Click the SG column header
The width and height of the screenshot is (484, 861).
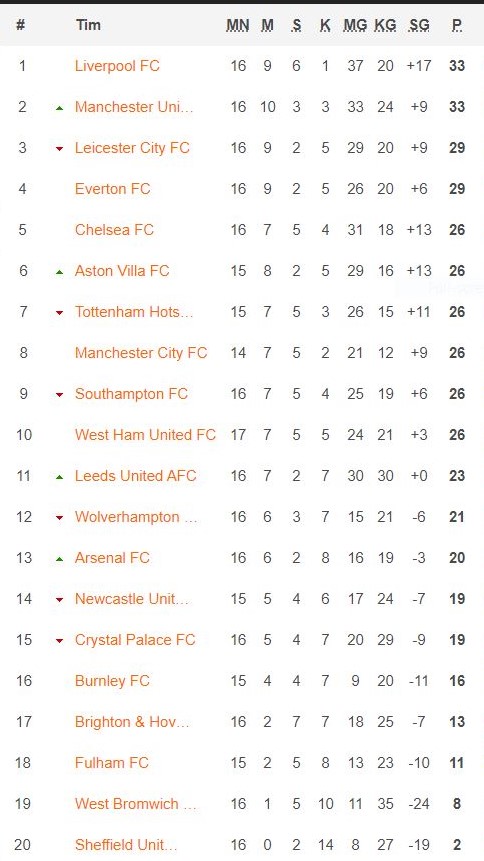[x=419, y=25]
